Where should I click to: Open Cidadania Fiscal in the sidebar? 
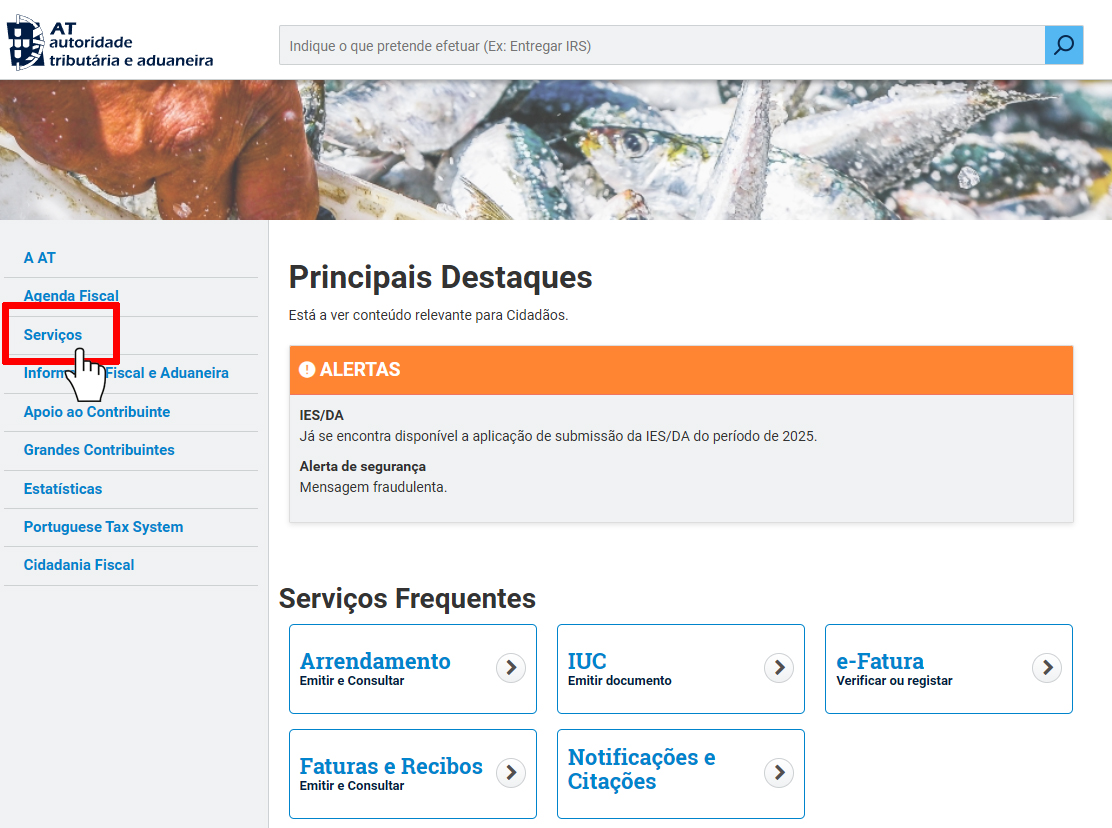click(x=79, y=565)
